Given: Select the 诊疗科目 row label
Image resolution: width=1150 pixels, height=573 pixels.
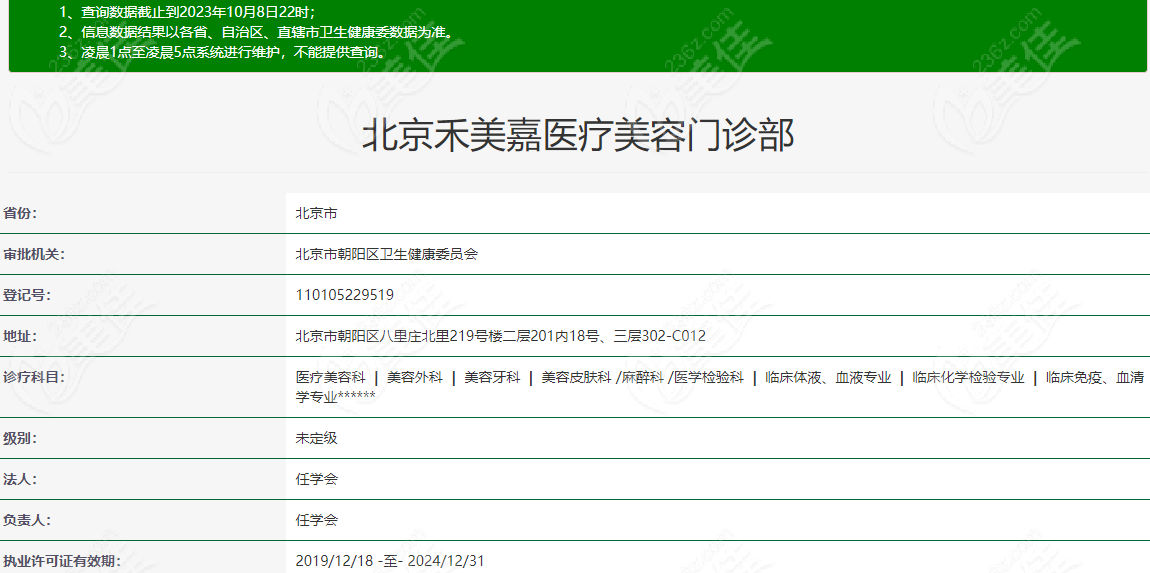Looking at the screenshot, I should (33, 377).
